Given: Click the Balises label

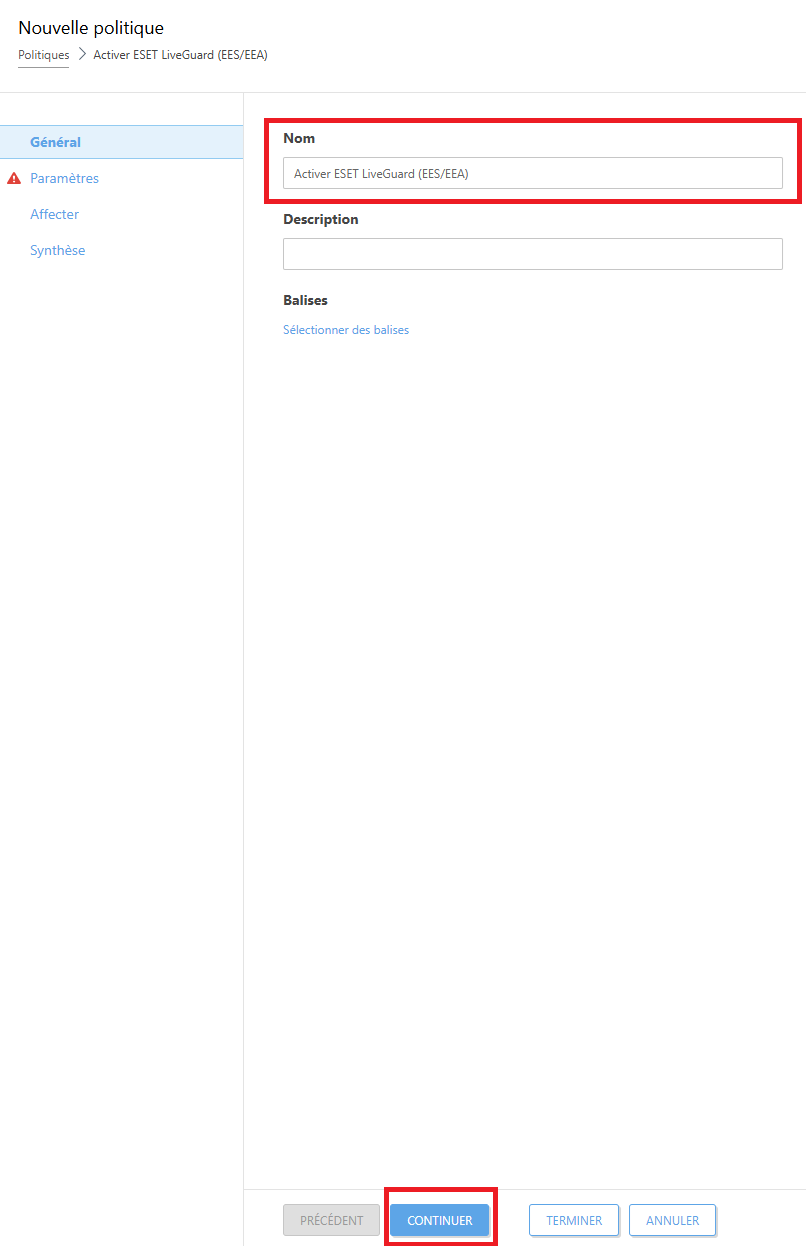Looking at the screenshot, I should (x=305, y=300).
